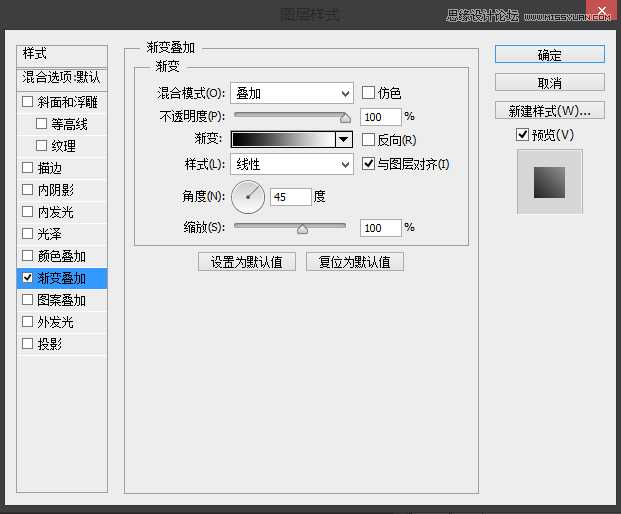Click 设置为默认值 make default button

[x=246, y=262]
